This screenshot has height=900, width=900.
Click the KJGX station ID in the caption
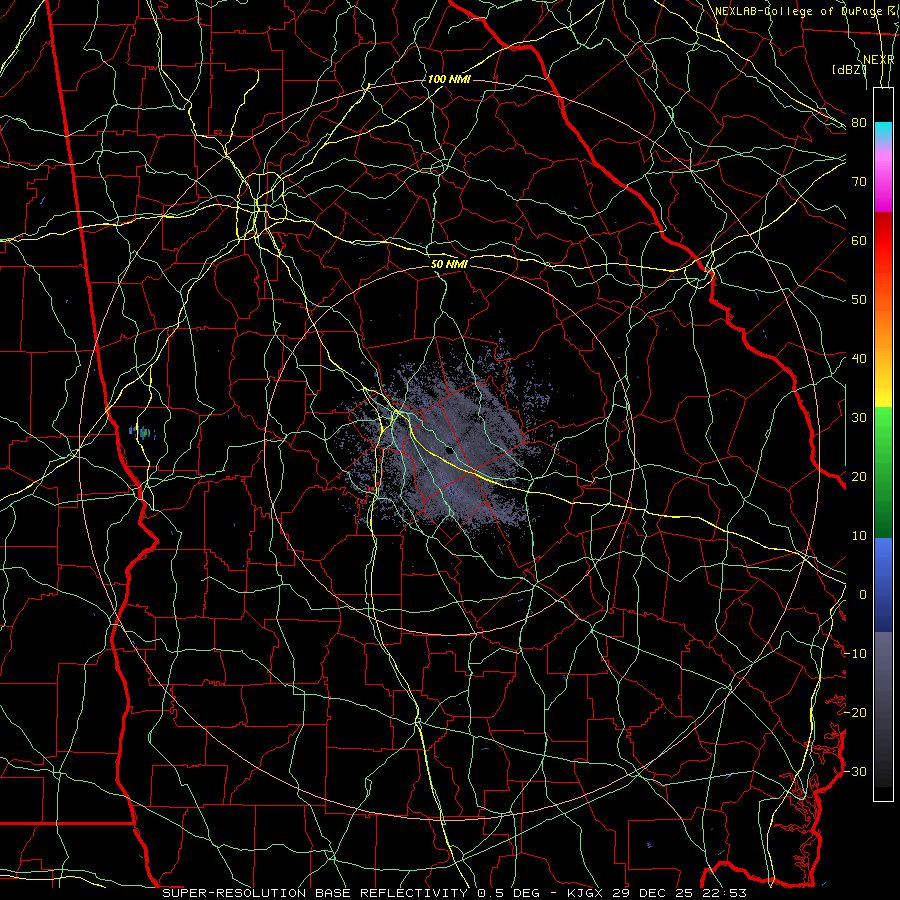(585, 893)
